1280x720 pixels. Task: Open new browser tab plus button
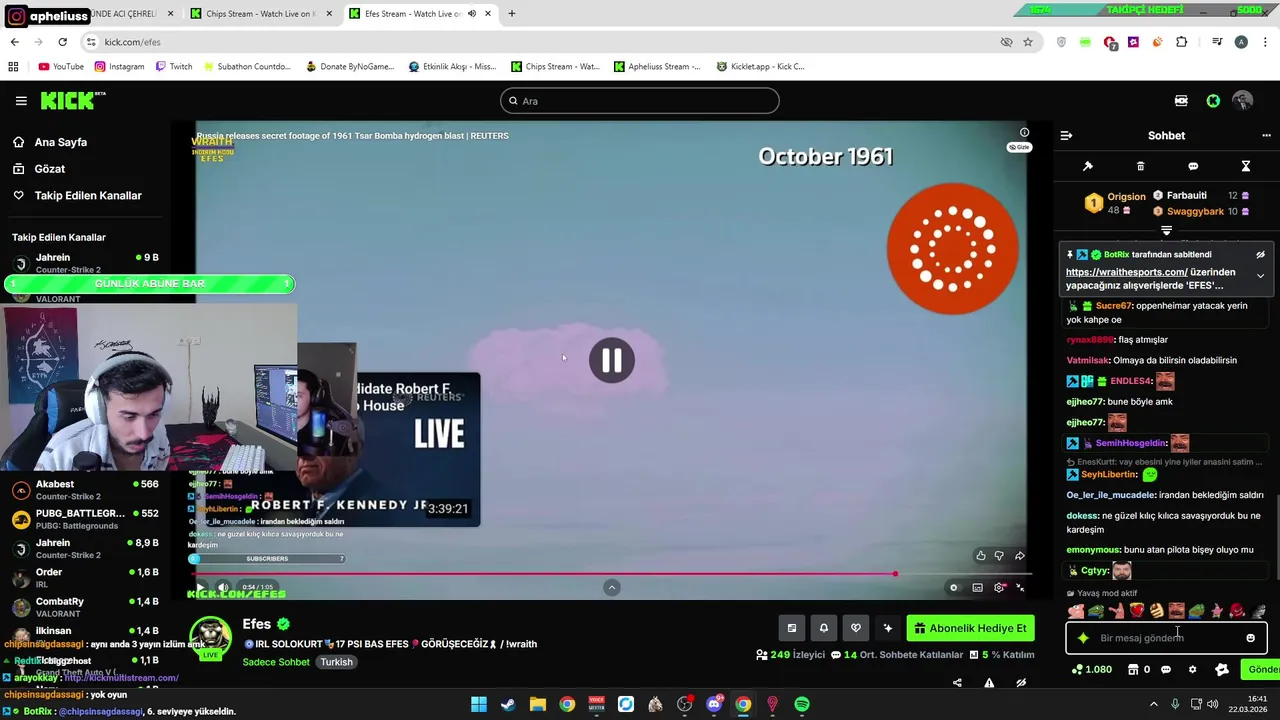[511, 14]
